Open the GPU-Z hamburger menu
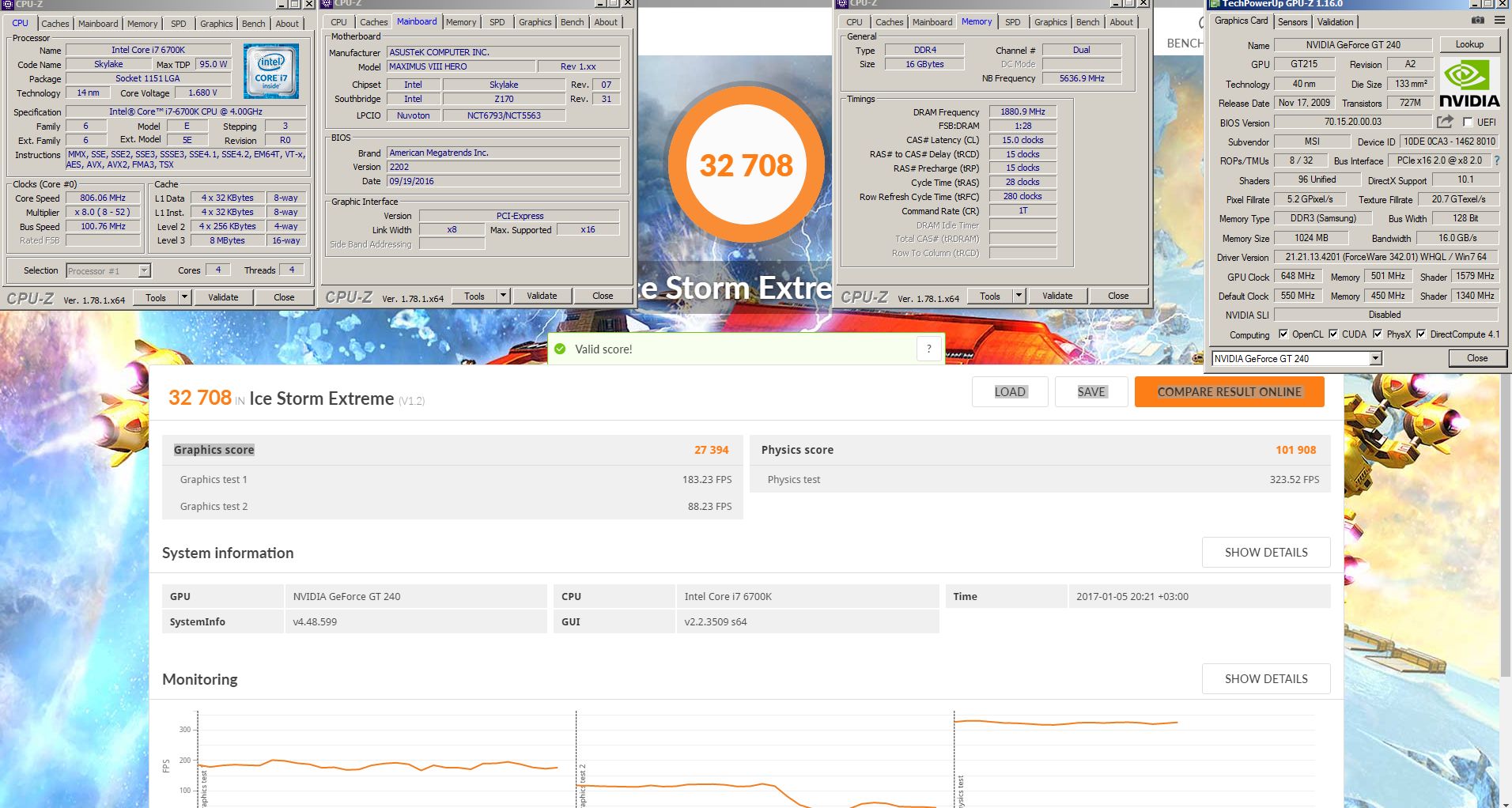1512x808 pixels. tap(1499, 20)
